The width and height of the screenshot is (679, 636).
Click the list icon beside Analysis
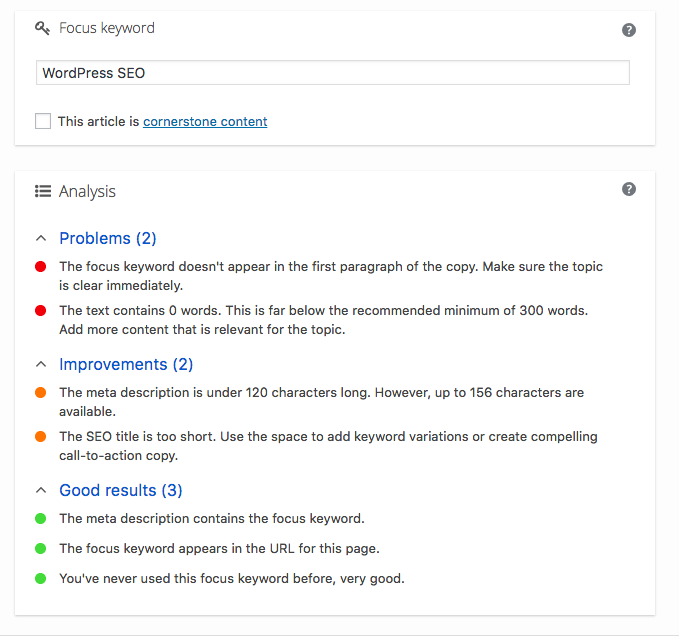pyautogui.click(x=43, y=191)
